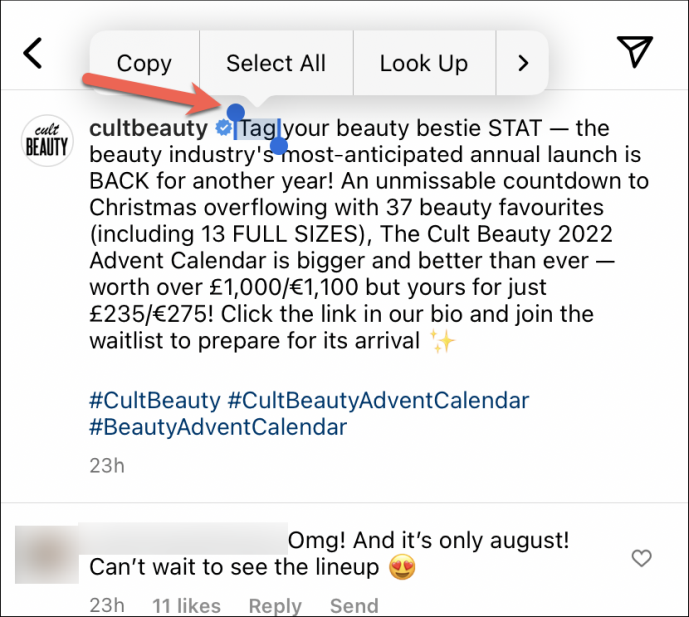Choose Look Up in the popup menu

pyautogui.click(x=423, y=63)
